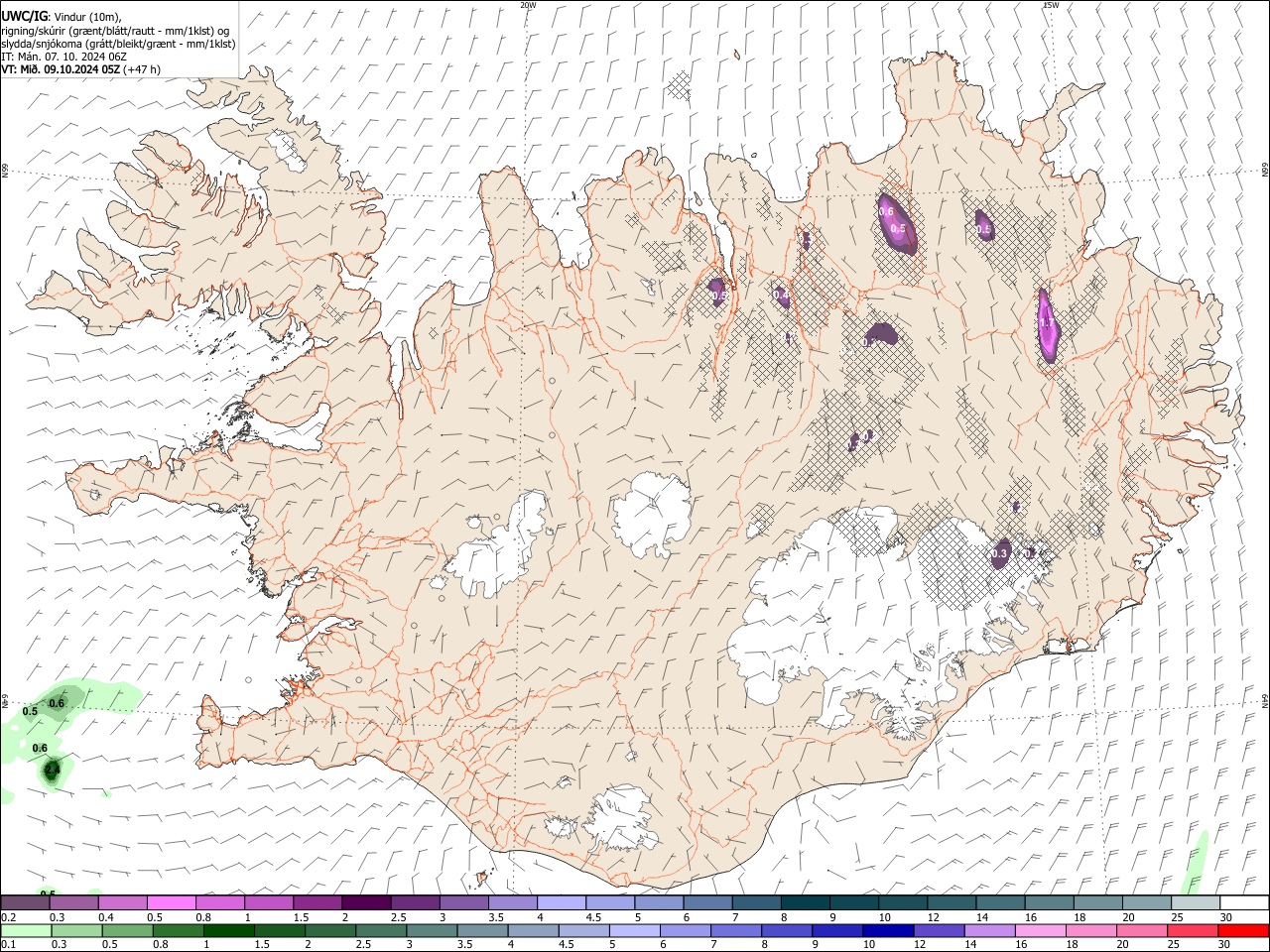Click the bright red rain swatch after 30
1270x952 pixels.
[1243, 930]
